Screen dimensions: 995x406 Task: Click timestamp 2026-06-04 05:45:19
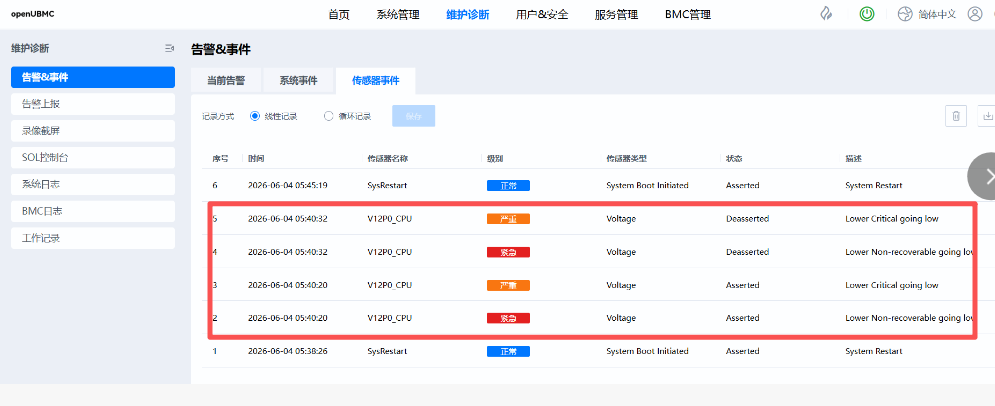point(287,186)
